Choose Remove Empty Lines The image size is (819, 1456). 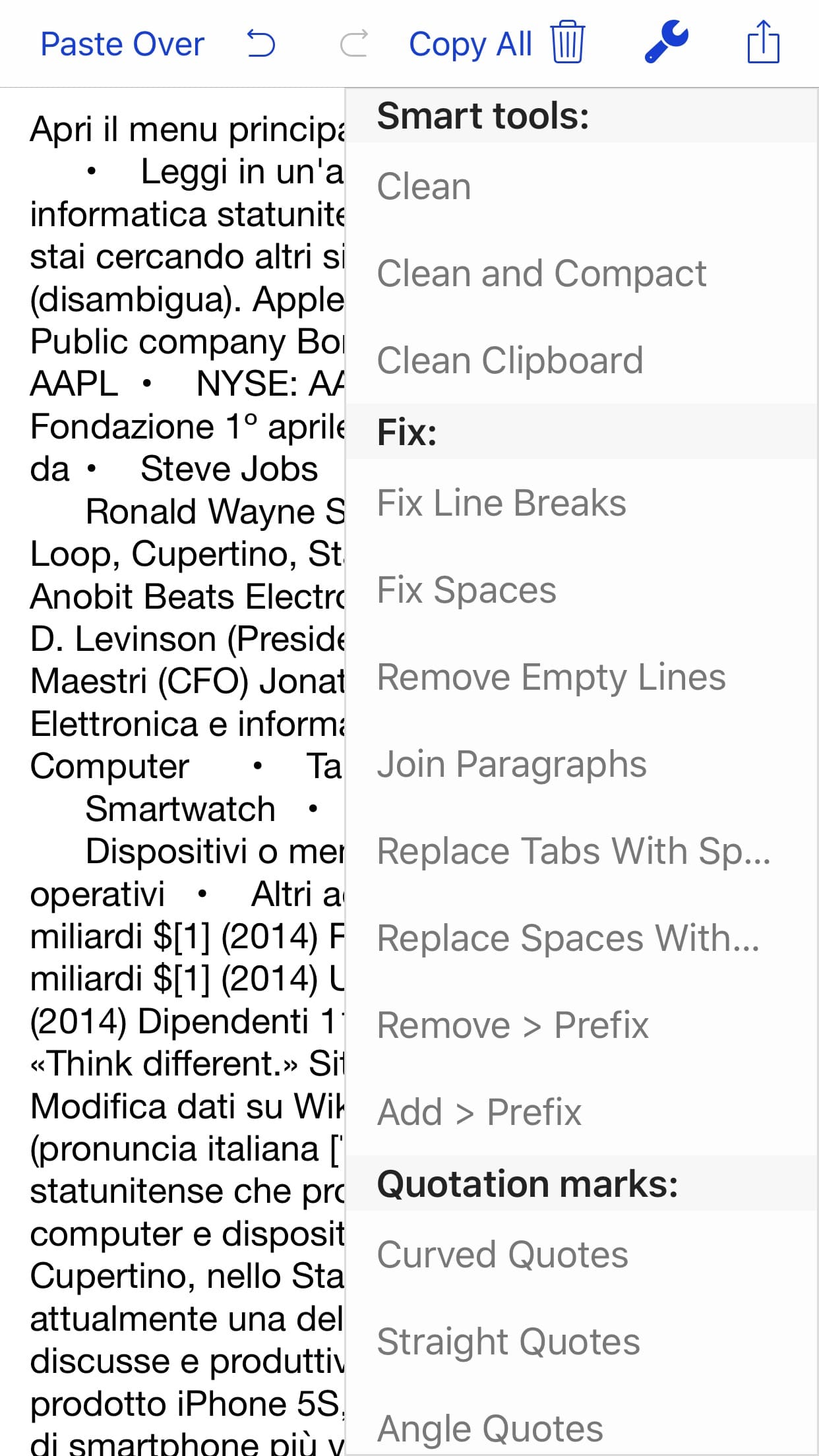pyautogui.click(x=551, y=677)
